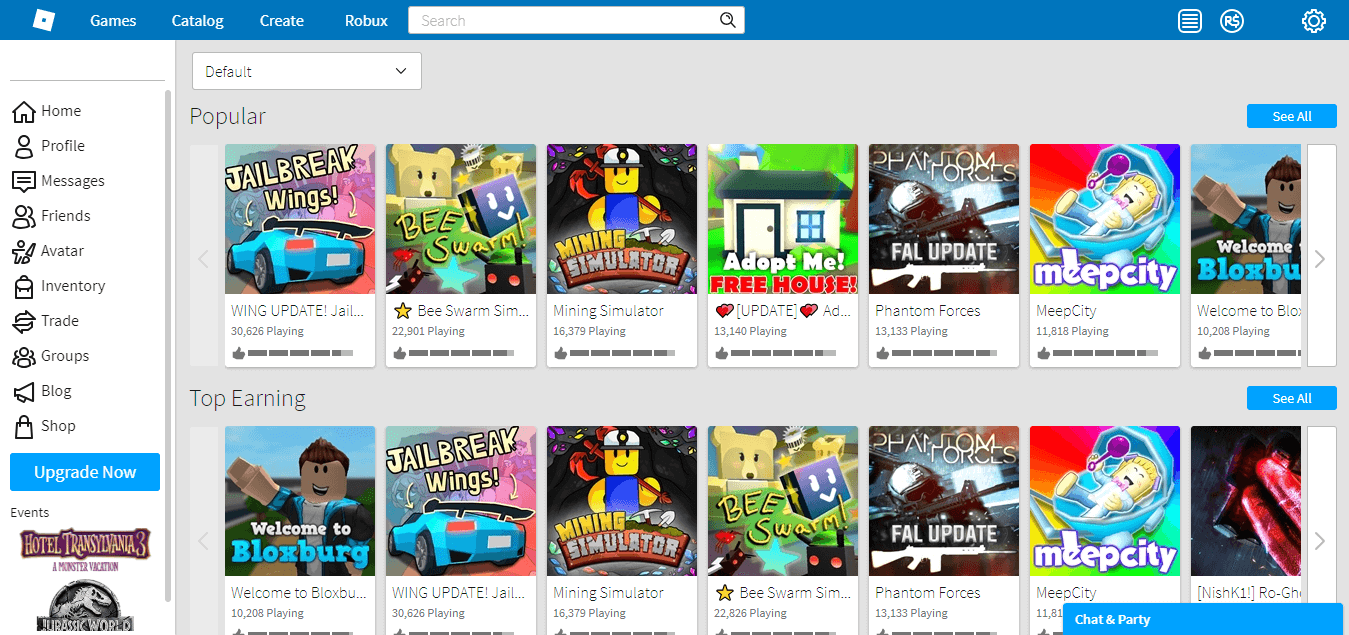Open the Create menu
Image resolution: width=1349 pixels, height=635 pixels.
(x=282, y=20)
